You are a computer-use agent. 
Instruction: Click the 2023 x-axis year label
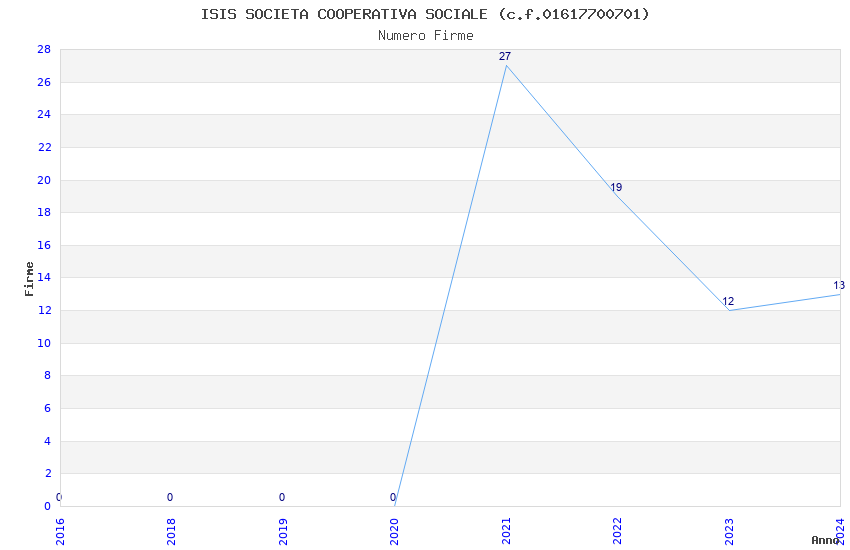tap(729, 532)
